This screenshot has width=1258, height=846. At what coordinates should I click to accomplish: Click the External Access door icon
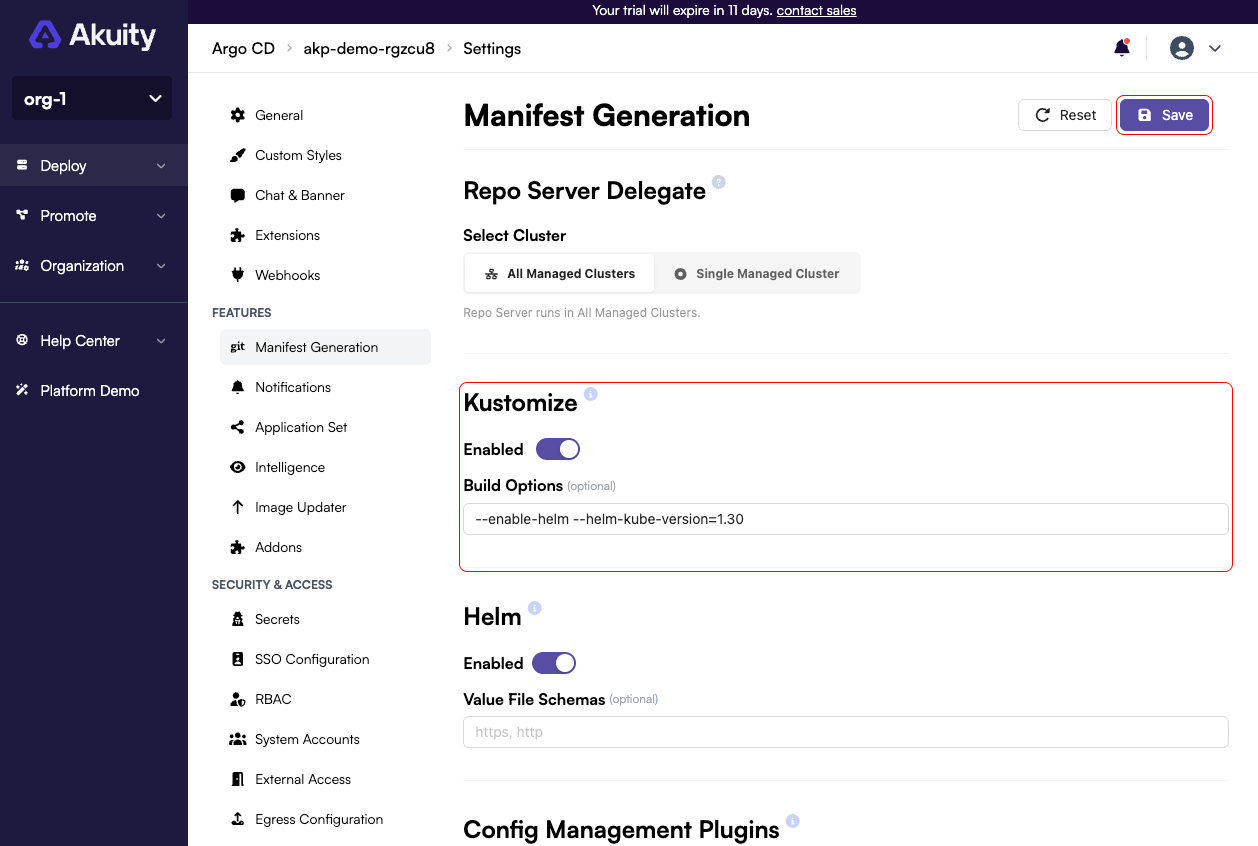(x=238, y=779)
